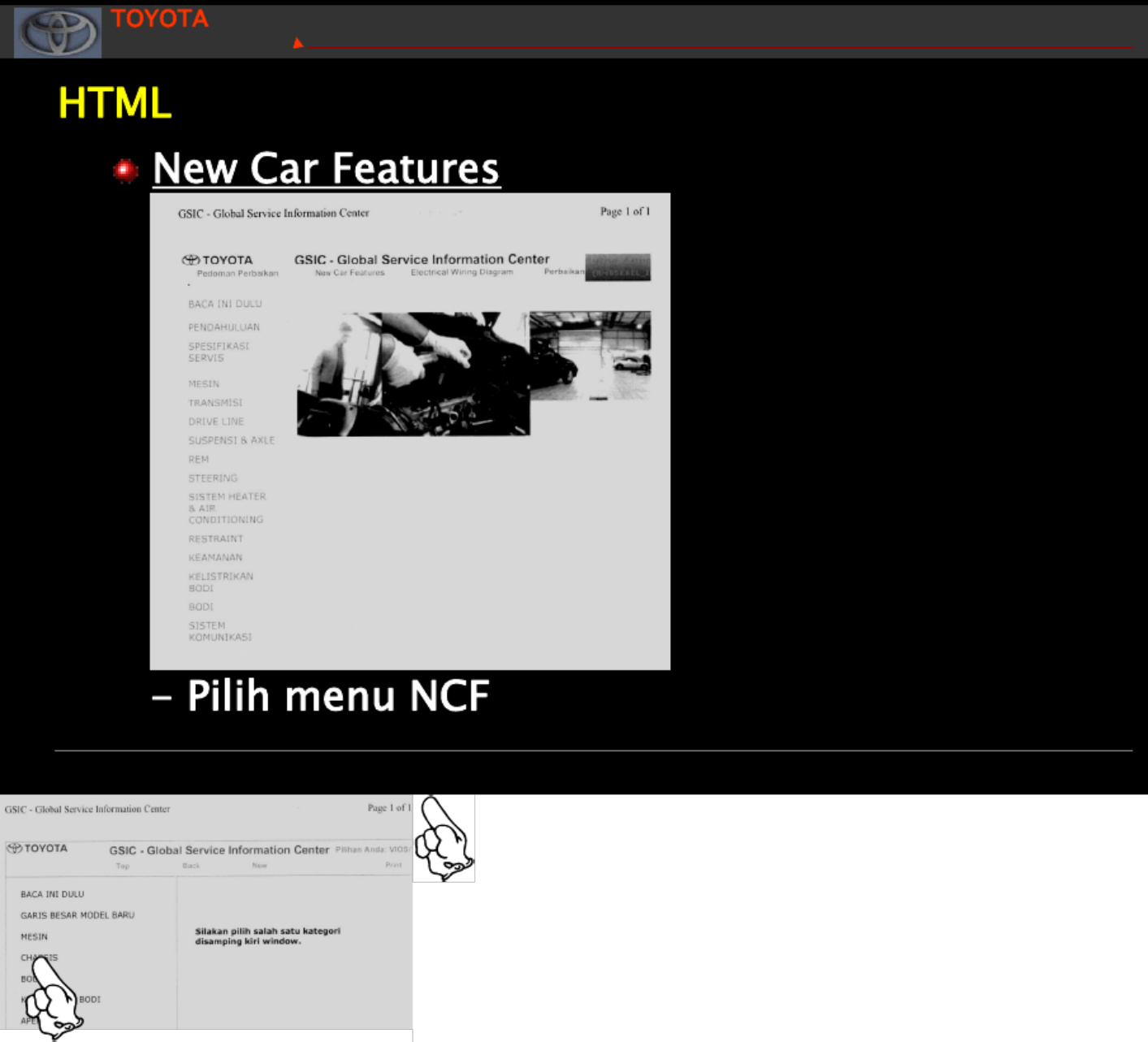Switch to the Electrical Wiring Diagram tab
Viewport: 1148px width, 1042px height.
click(x=461, y=272)
